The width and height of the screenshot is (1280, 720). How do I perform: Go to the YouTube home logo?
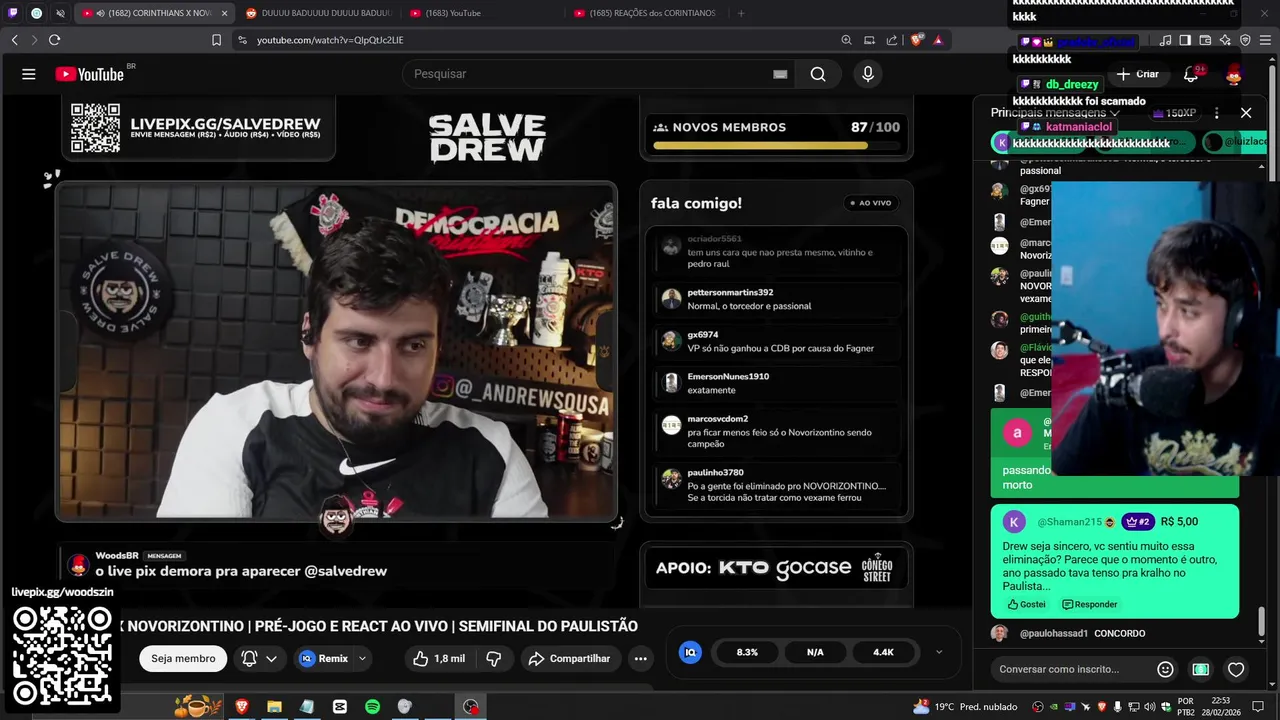[90, 74]
